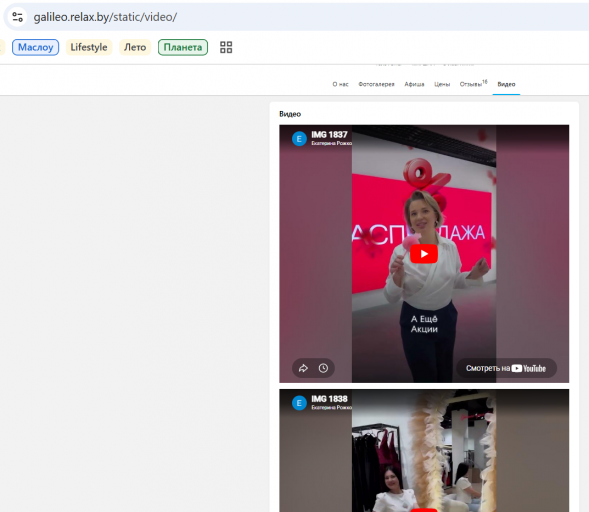Open the Планета bookmark

[x=183, y=47]
